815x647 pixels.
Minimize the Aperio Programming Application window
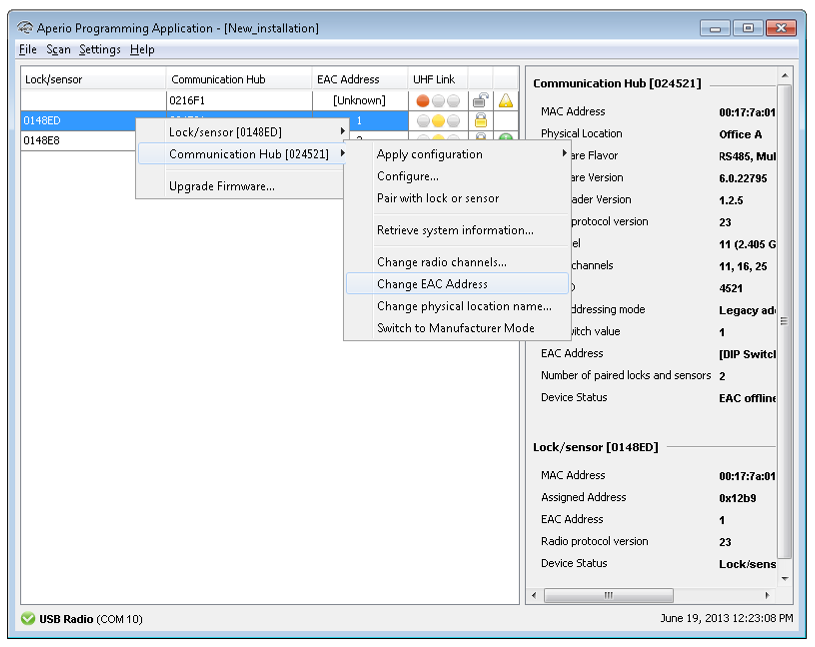715,28
